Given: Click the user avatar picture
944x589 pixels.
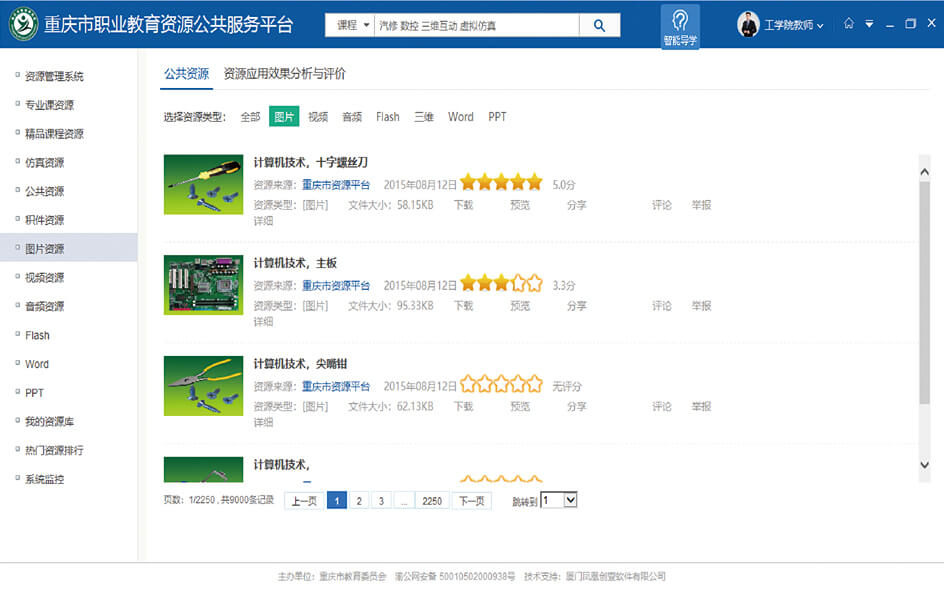Looking at the screenshot, I should [748, 25].
